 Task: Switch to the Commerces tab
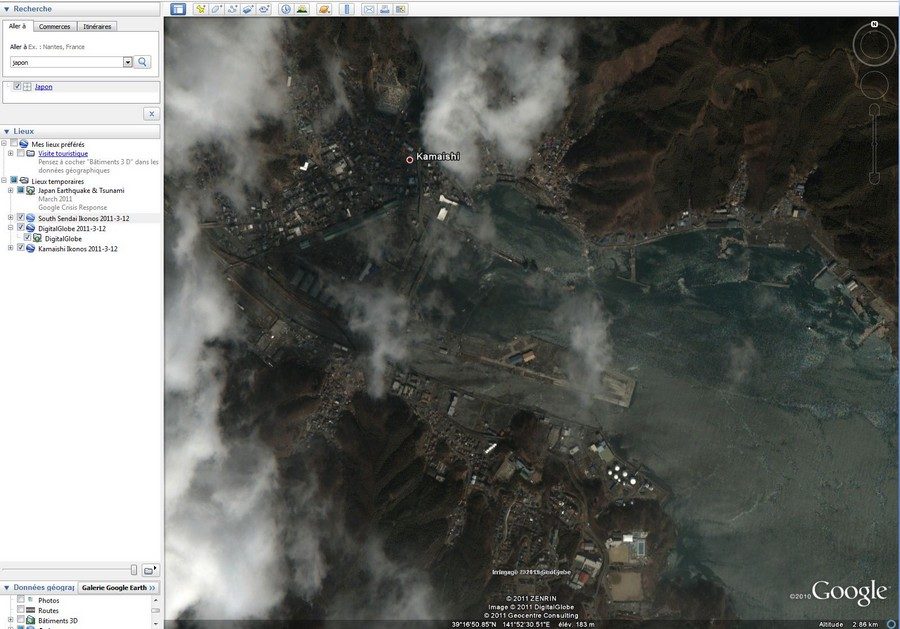coord(54,26)
